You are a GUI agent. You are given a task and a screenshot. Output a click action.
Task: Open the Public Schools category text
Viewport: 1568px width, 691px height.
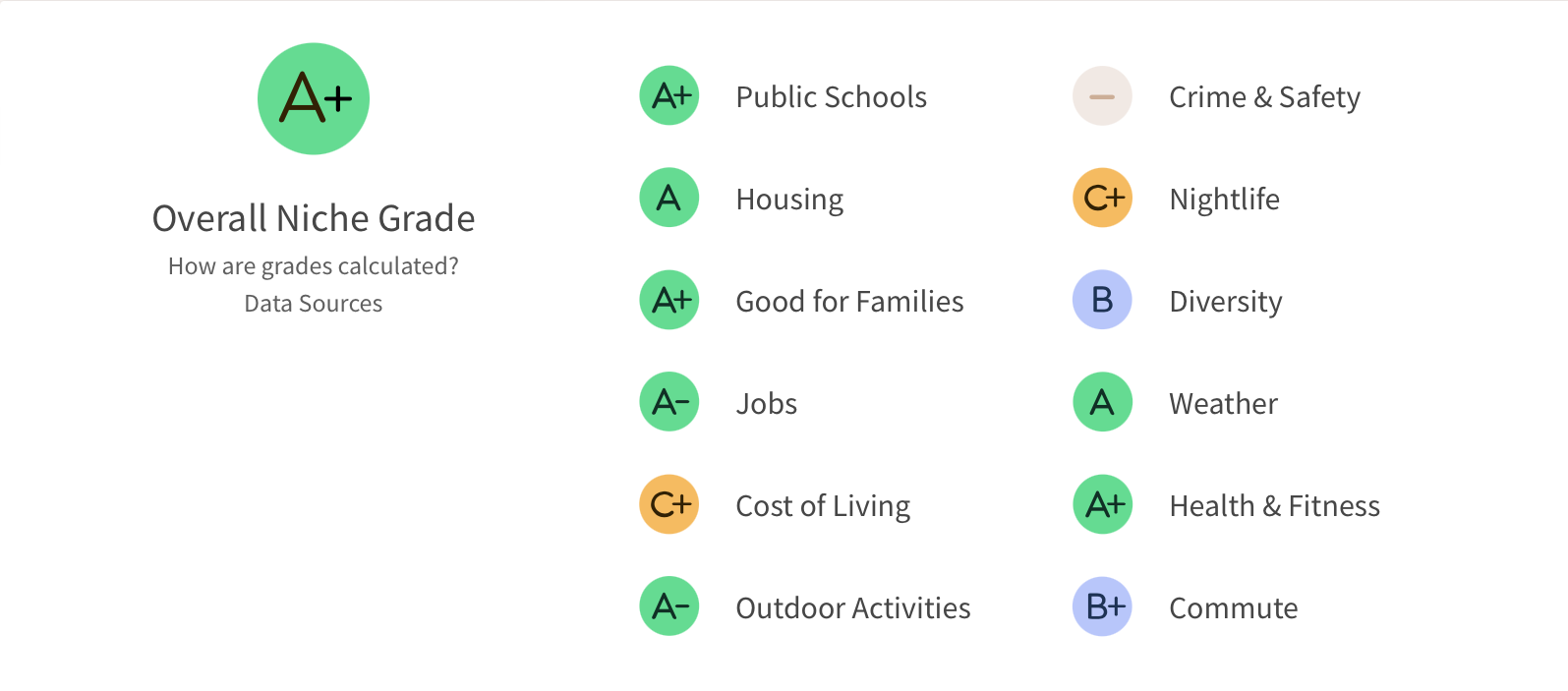pyautogui.click(x=831, y=97)
